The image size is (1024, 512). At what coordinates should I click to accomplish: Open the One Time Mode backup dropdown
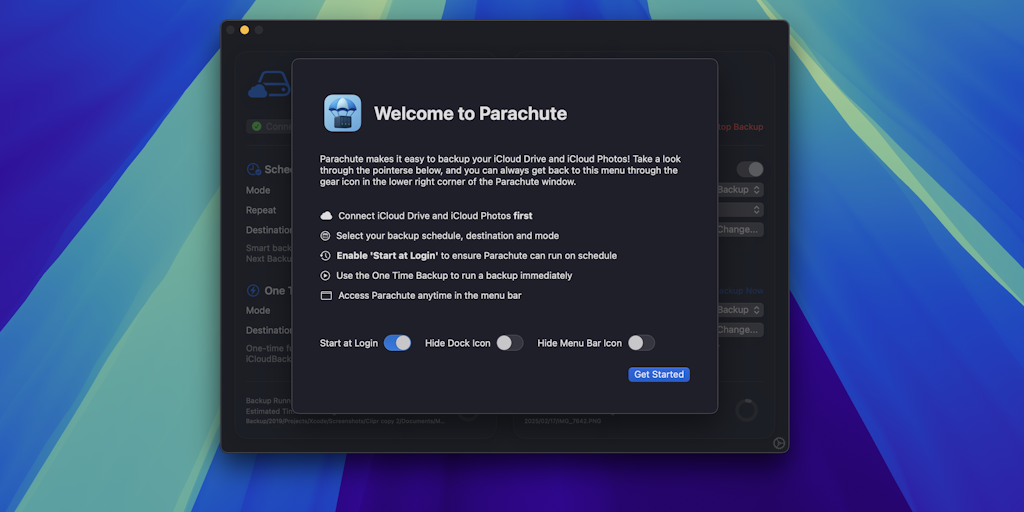click(x=741, y=310)
